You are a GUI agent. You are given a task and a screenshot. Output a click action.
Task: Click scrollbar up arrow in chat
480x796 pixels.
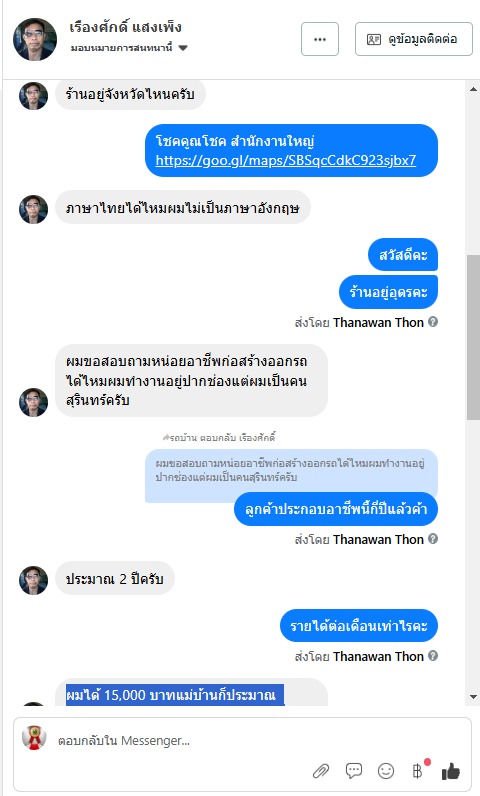473,89
